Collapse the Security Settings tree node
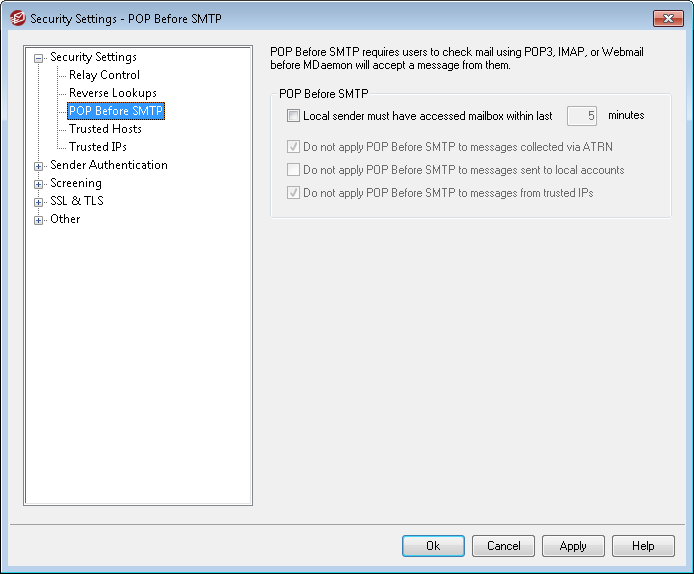 39,58
